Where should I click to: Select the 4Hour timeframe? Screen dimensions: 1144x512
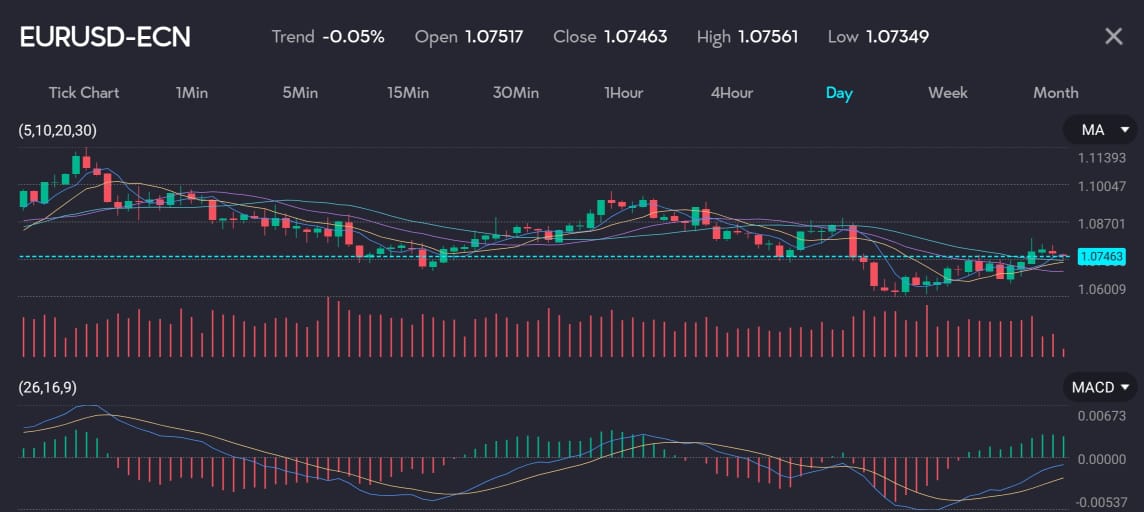[x=732, y=93]
